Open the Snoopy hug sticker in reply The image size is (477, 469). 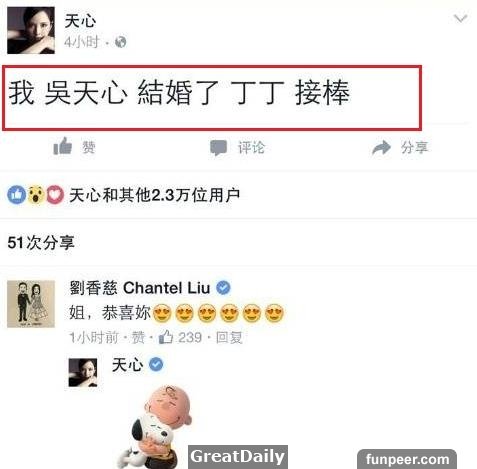click(155, 427)
